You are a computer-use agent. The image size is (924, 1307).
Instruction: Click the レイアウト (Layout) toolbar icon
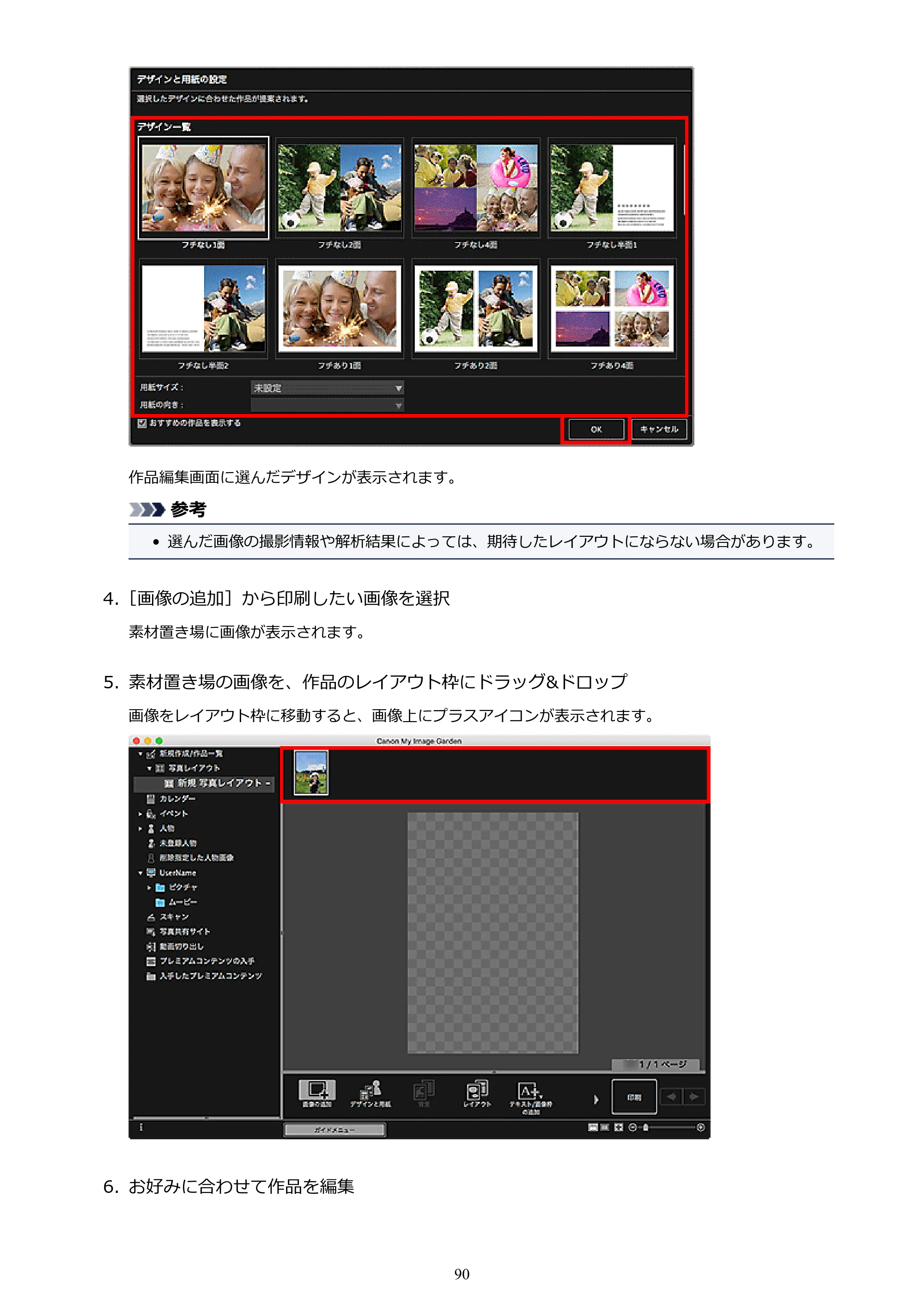(x=477, y=1094)
